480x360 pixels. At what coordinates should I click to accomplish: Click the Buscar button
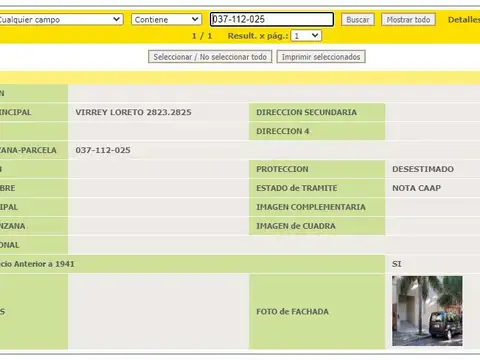358,20
